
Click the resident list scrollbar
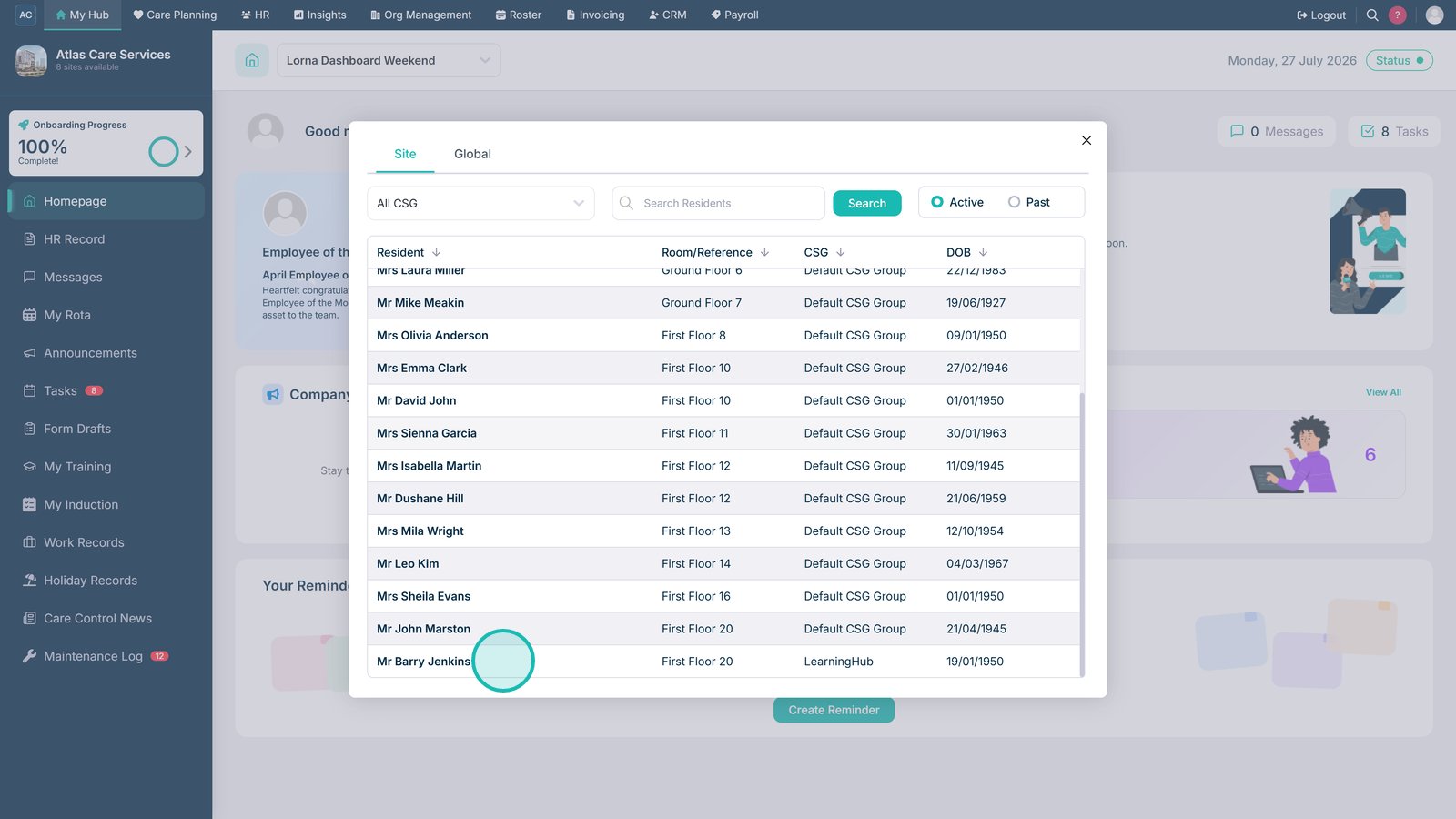1082,534
